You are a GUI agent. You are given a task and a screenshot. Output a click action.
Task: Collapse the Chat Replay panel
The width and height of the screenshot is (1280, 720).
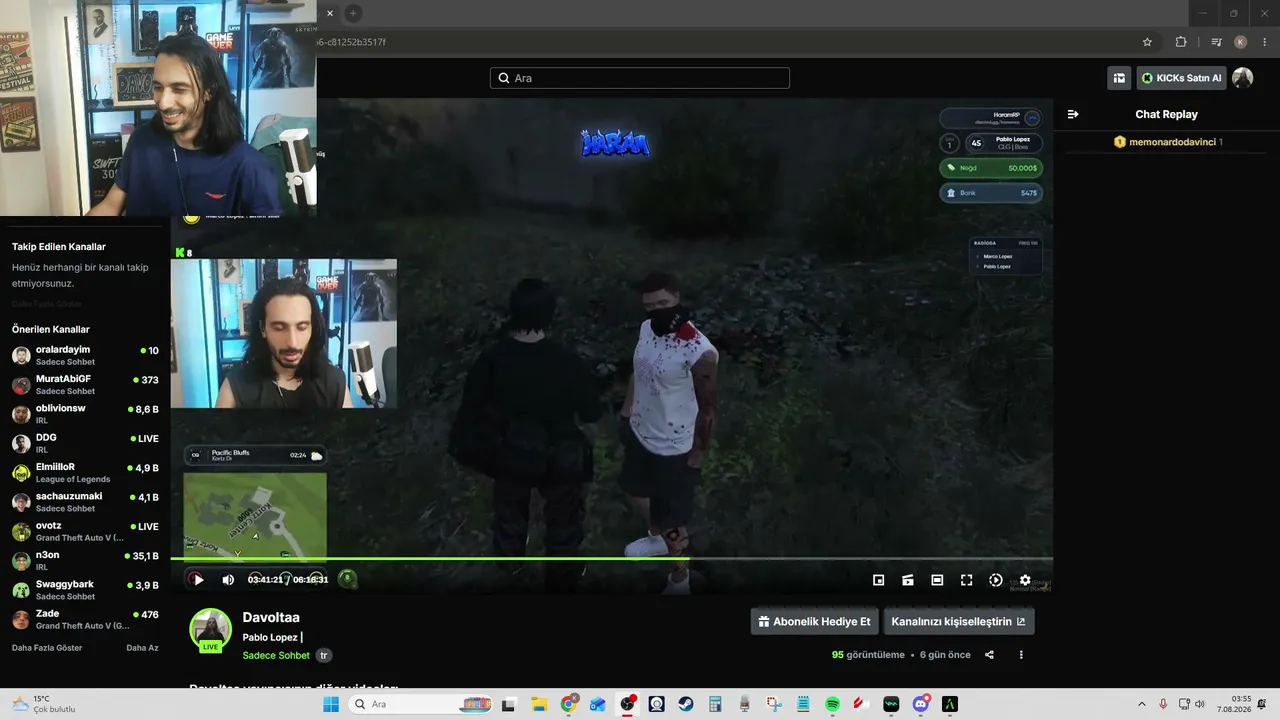(x=1073, y=114)
